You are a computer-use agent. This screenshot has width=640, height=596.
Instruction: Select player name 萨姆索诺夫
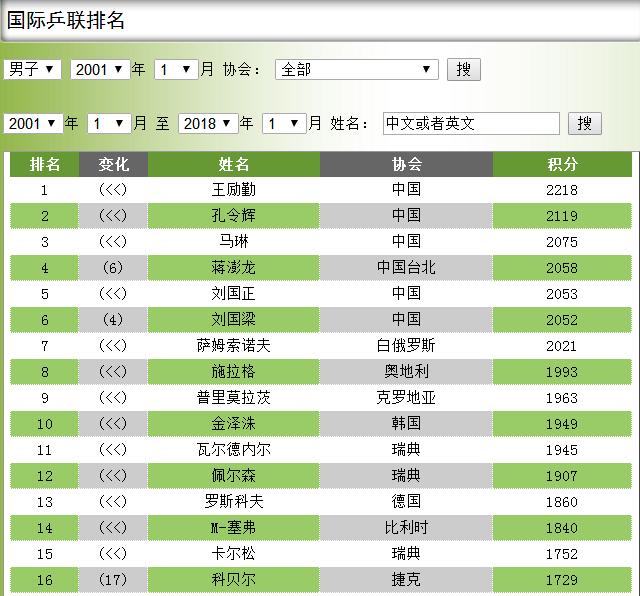point(234,346)
